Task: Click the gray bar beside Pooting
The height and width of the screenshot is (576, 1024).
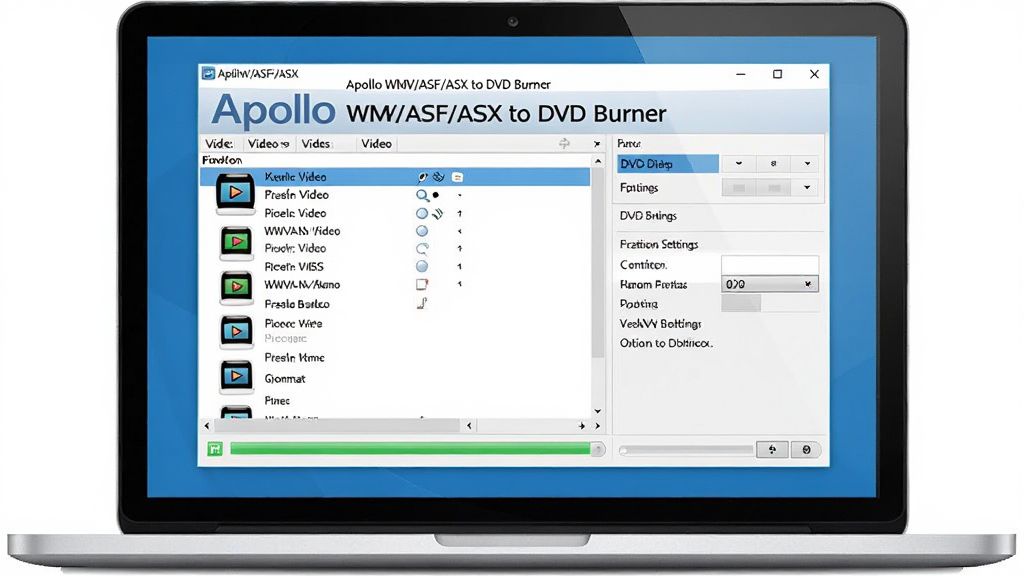Action: (x=741, y=303)
